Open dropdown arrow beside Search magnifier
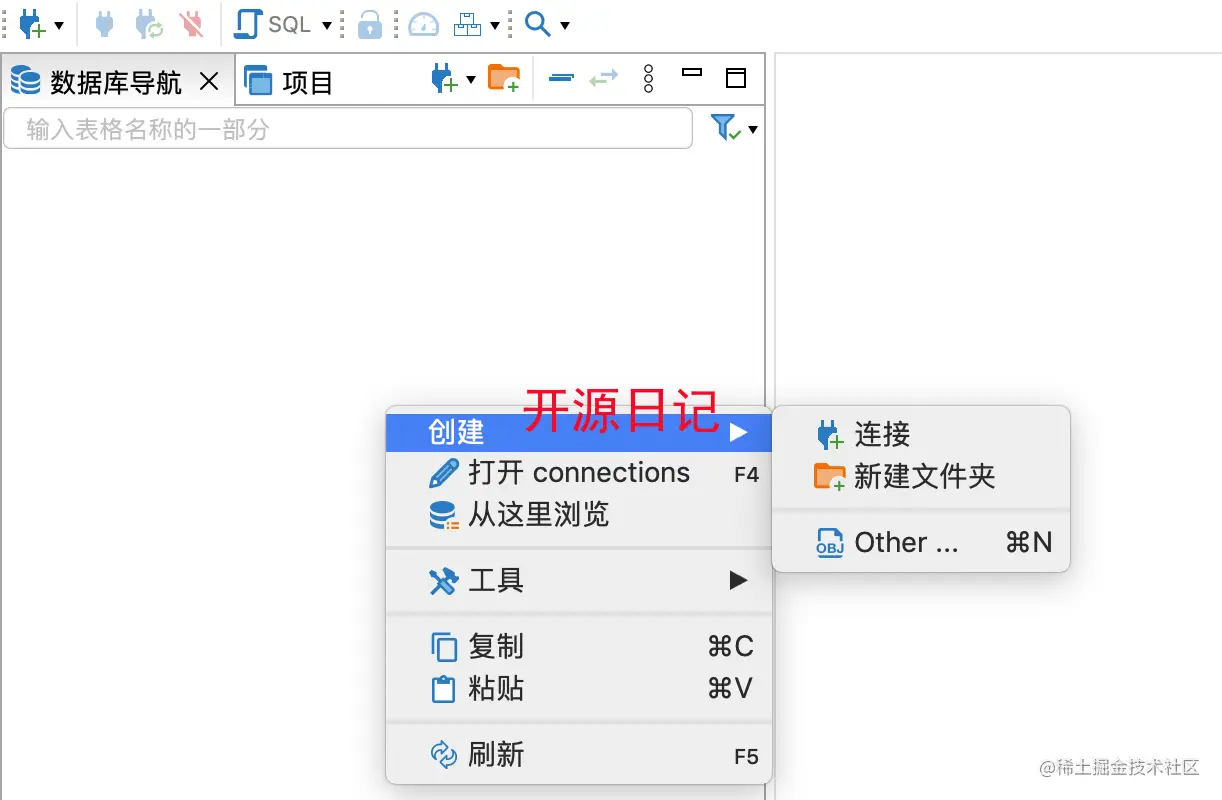Viewport: 1222px width, 800px height. click(565, 25)
